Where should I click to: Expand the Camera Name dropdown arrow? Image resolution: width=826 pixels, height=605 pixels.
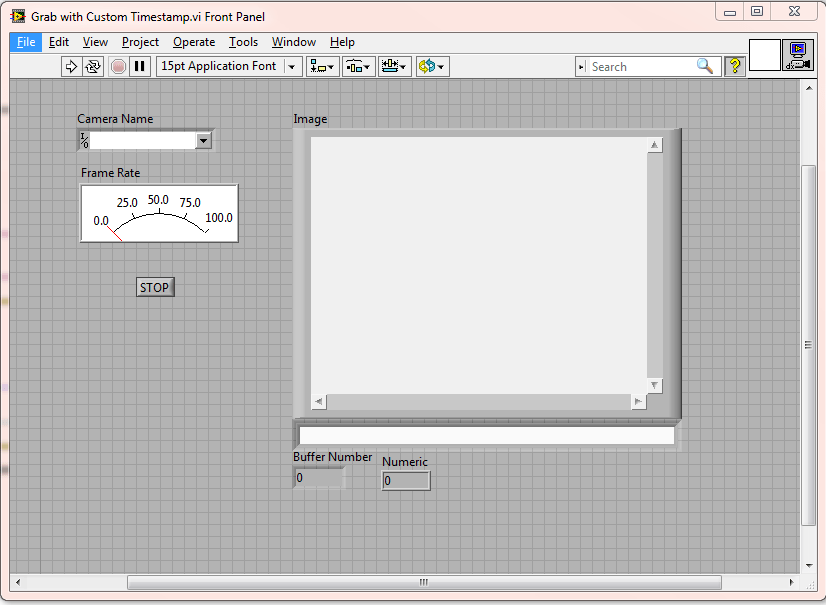pyautogui.click(x=203, y=141)
